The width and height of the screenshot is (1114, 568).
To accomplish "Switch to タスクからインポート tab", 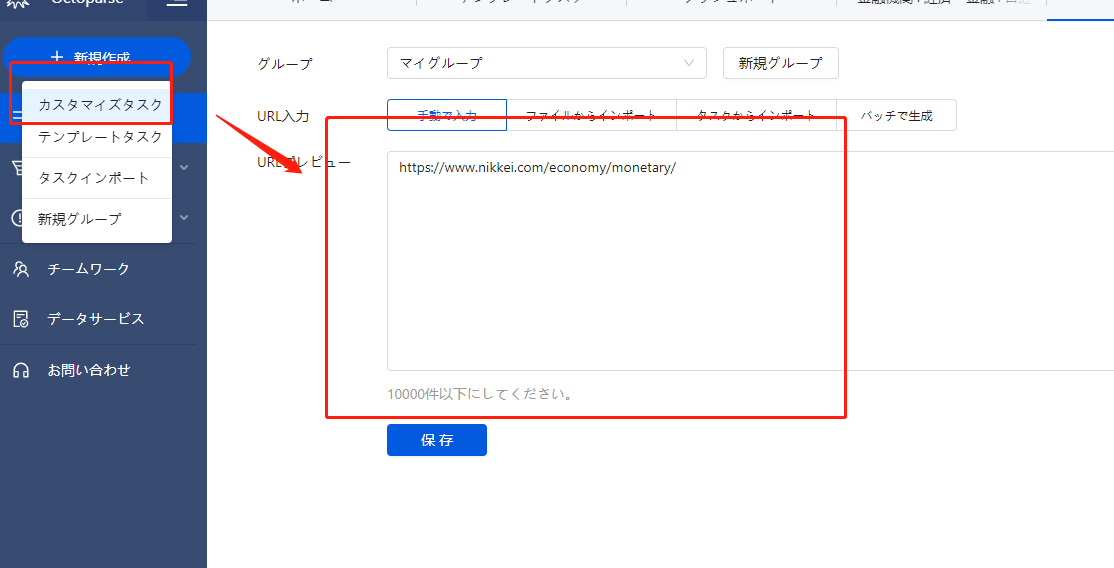I will (756, 115).
